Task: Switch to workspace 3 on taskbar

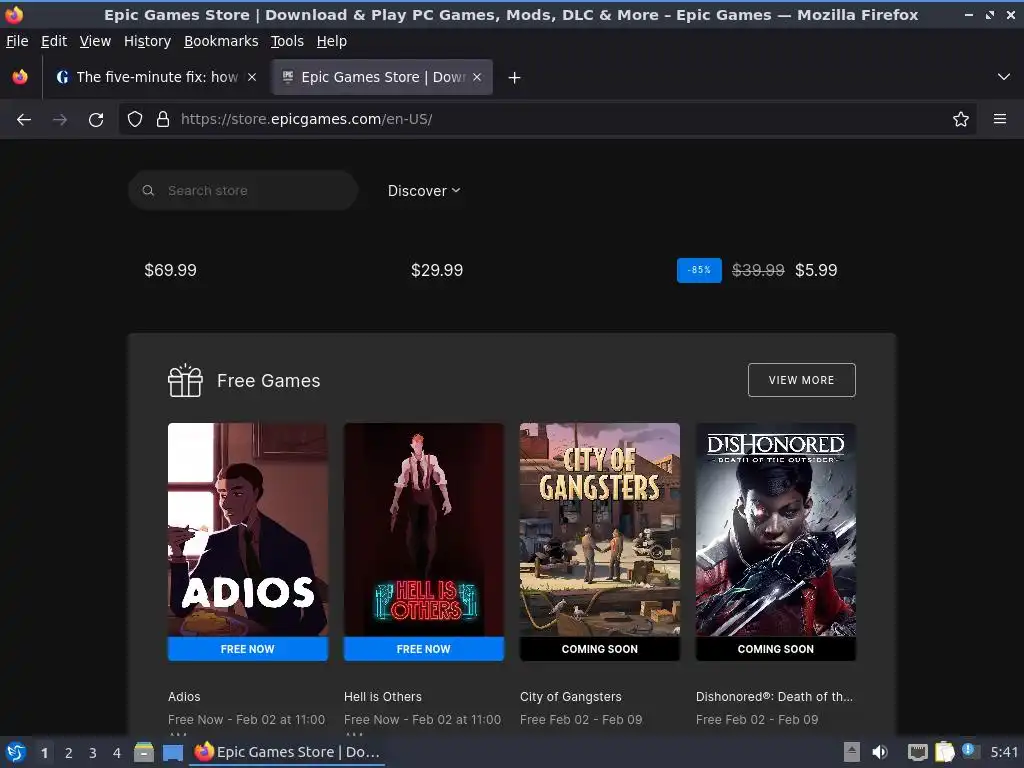Action: coord(93,753)
